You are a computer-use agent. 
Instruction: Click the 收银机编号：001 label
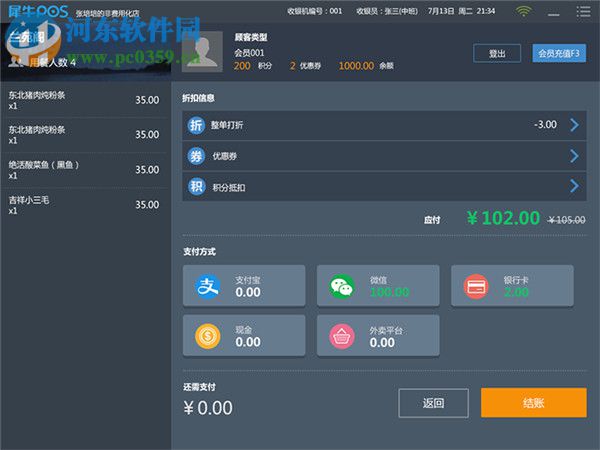315,11
